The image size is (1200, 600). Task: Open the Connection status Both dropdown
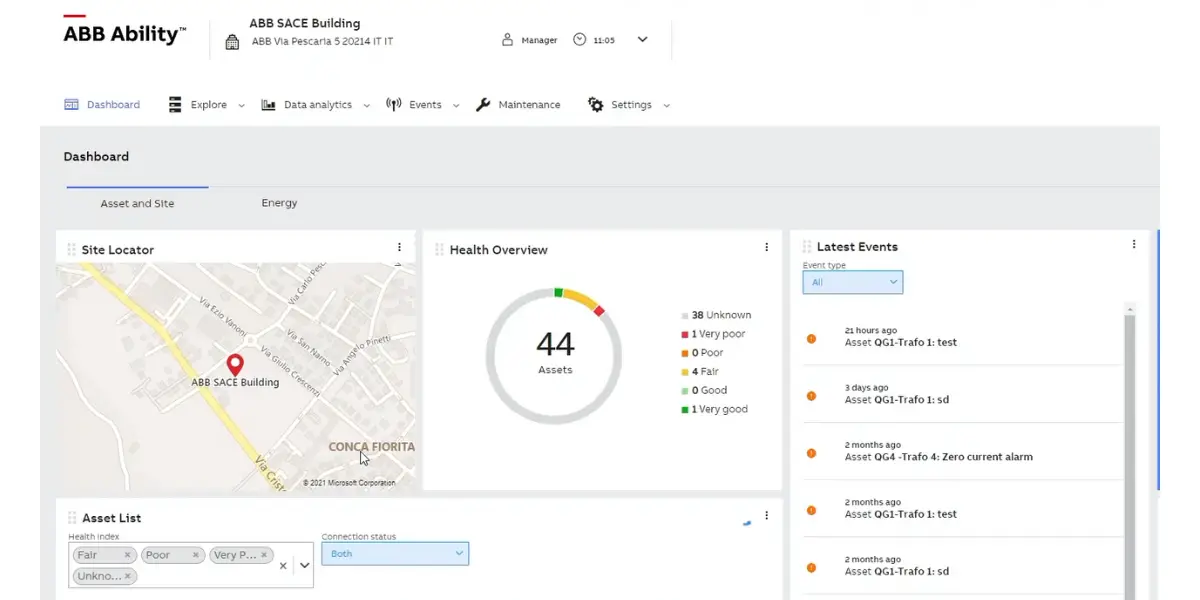pyautogui.click(x=395, y=553)
